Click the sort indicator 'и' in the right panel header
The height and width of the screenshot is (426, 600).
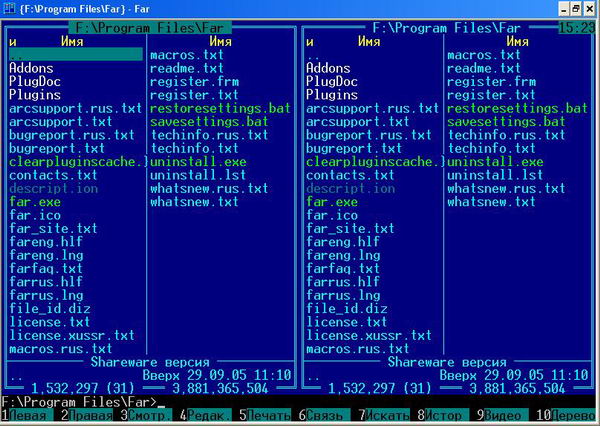coord(310,42)
